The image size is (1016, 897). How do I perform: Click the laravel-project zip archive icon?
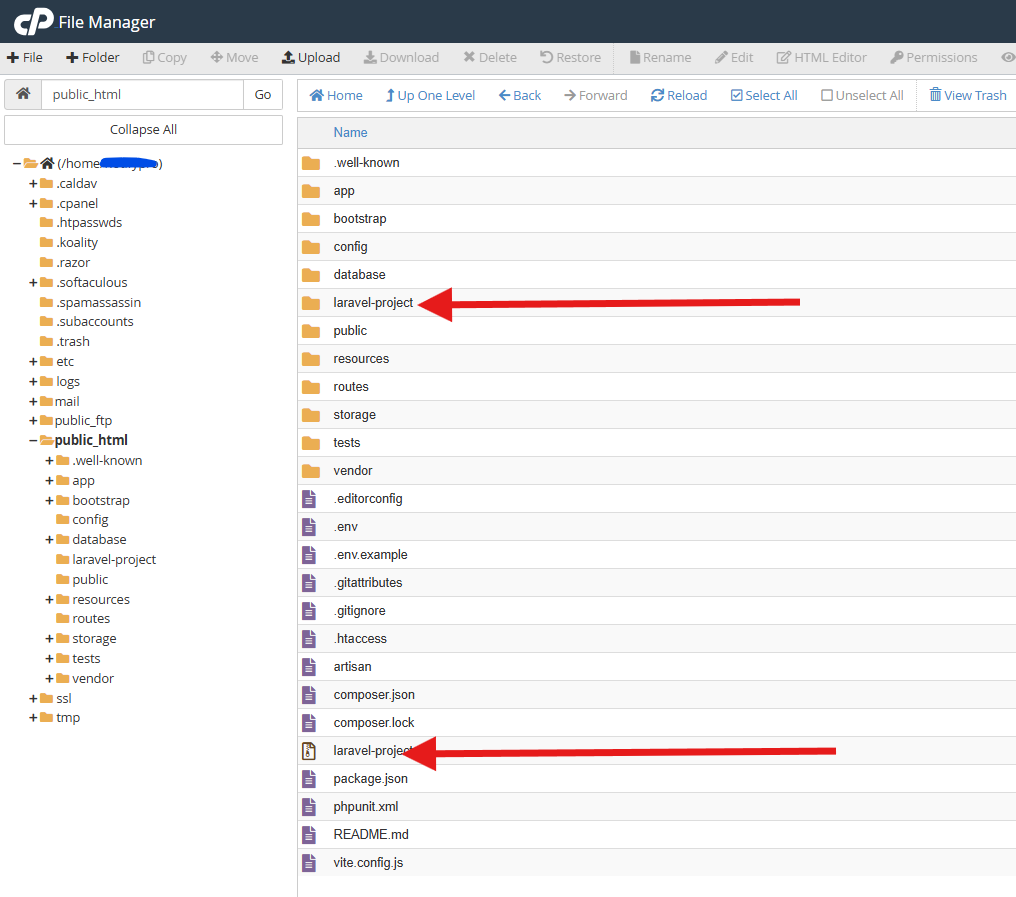point(309,751)
